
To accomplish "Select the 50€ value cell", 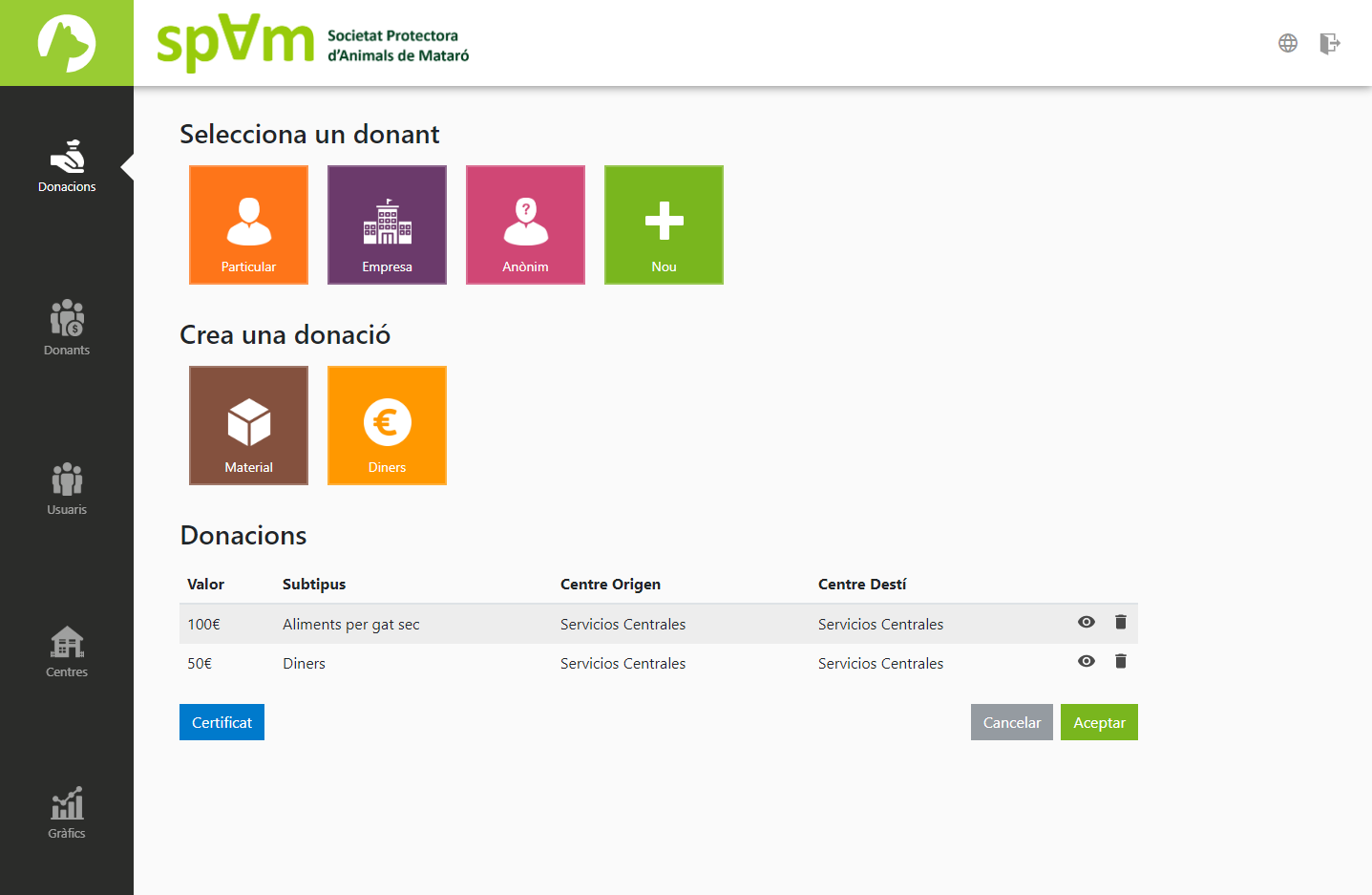I will [x=200, y=663].
